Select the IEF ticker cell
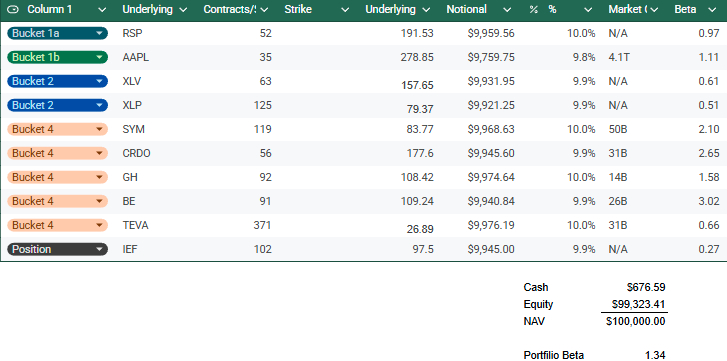 tap(130, 249)
